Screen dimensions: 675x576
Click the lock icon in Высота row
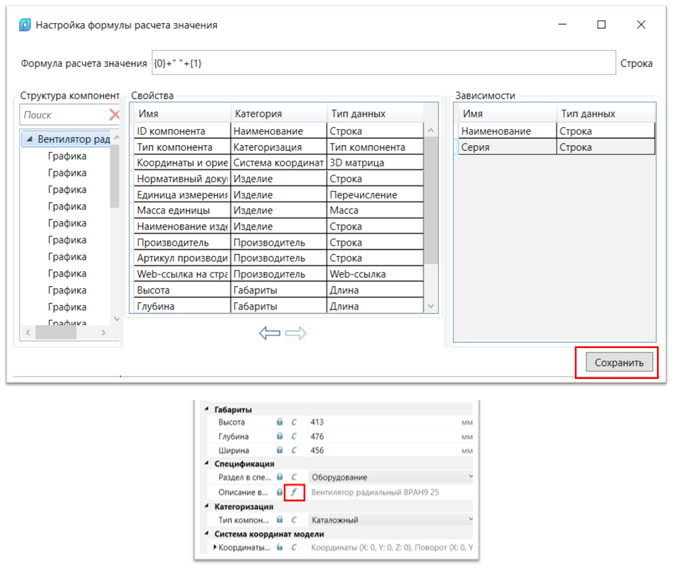pyautogui.click(x=280, y=423)
